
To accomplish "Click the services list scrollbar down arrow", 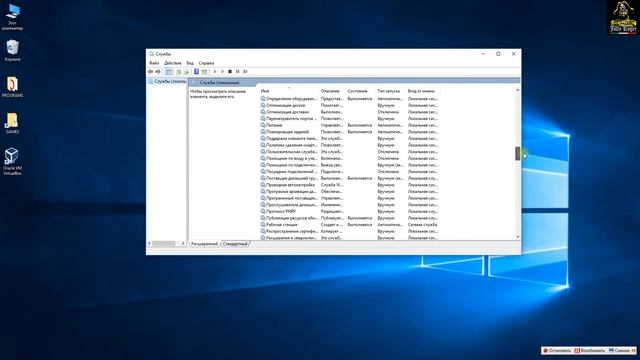I will pos(518,237).
